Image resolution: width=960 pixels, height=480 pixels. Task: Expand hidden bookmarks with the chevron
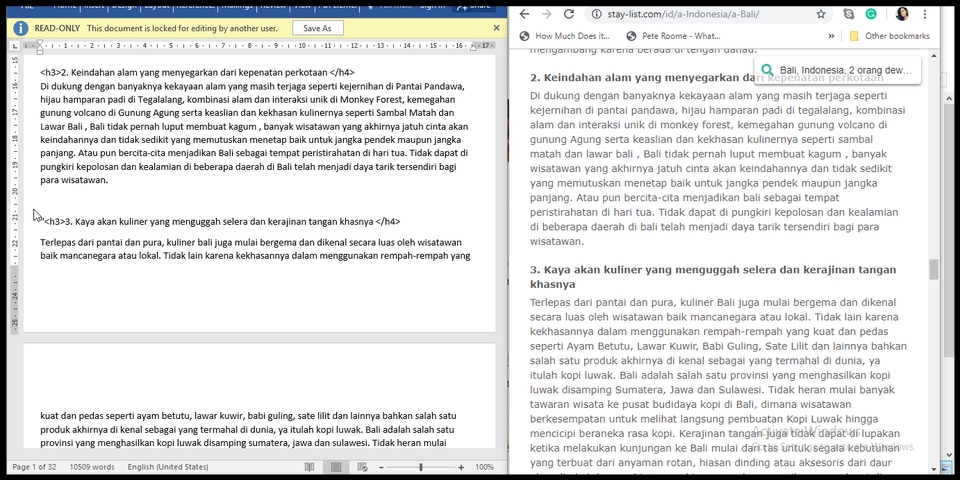(831, 36)
